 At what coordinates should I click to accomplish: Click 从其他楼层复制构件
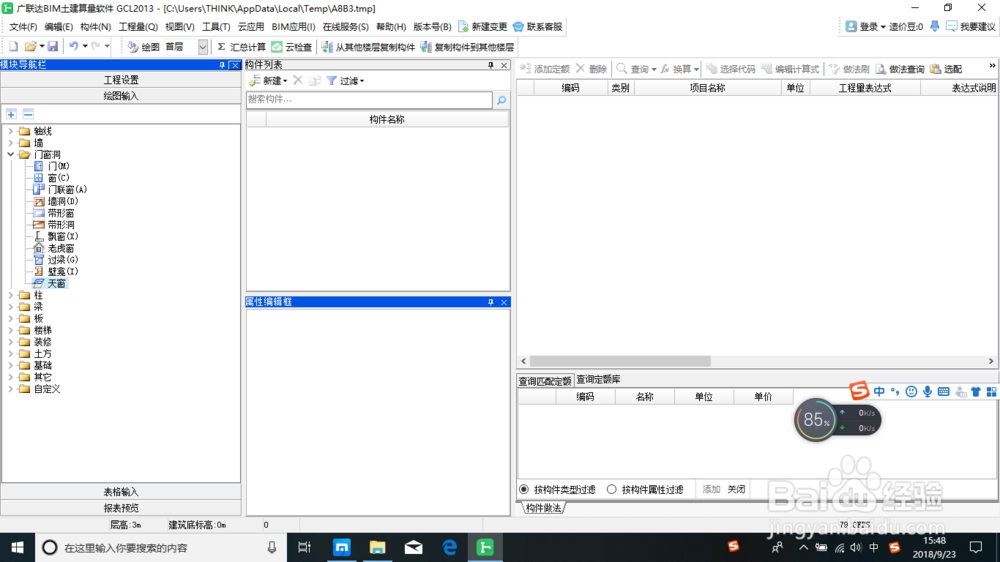coord(368,47)
